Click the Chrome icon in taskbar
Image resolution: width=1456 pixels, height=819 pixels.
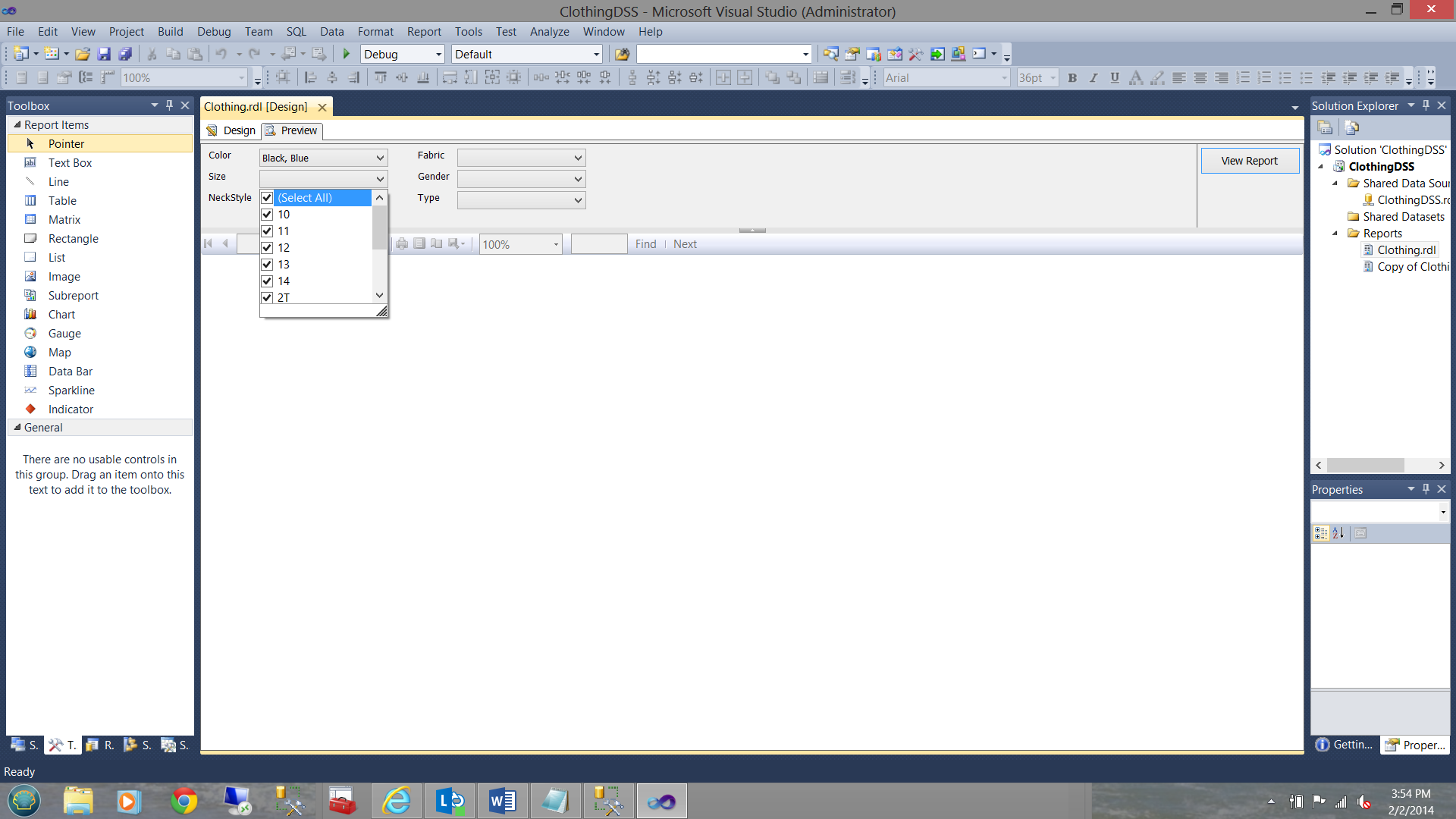(184, 801)
